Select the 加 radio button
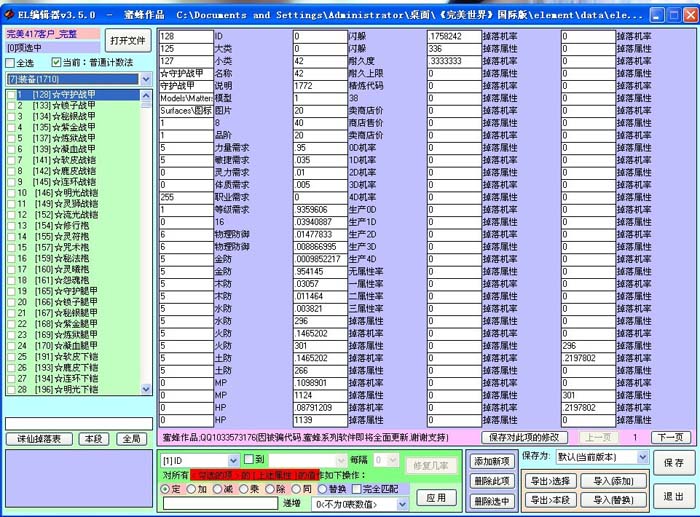Viewport: 700px width, 517px height. click(x=191, y=489)
